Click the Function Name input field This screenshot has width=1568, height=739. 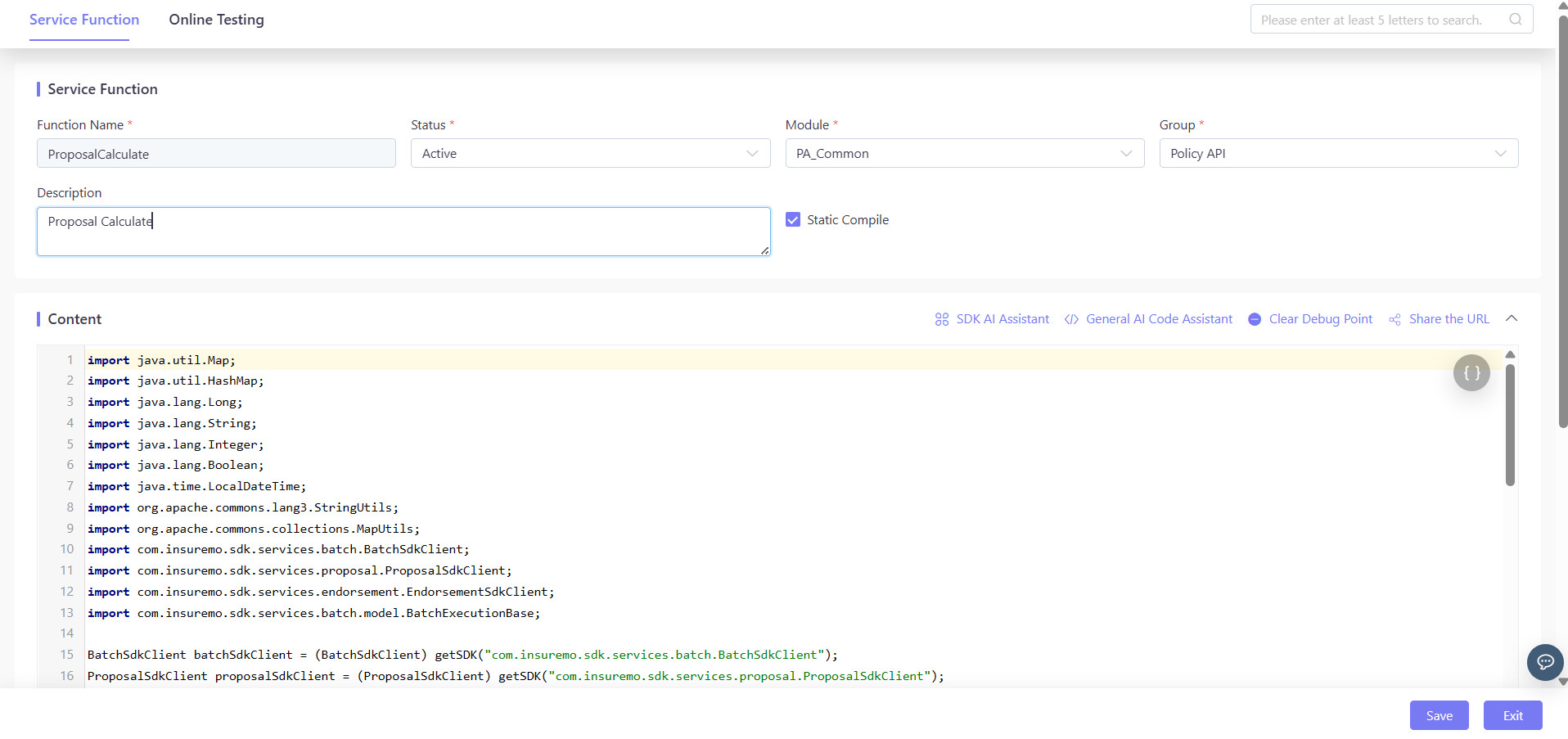coord(216,153)
